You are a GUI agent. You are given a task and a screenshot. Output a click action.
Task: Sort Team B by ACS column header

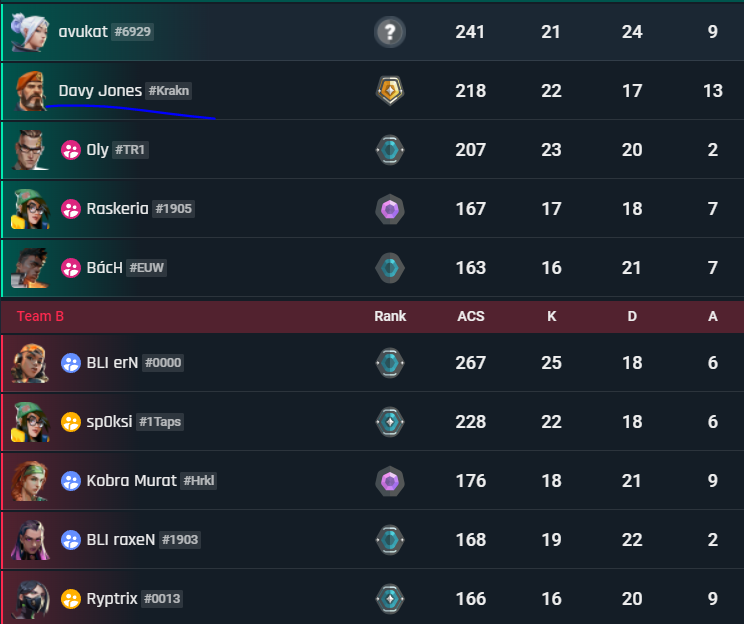(x=470, y=316)
